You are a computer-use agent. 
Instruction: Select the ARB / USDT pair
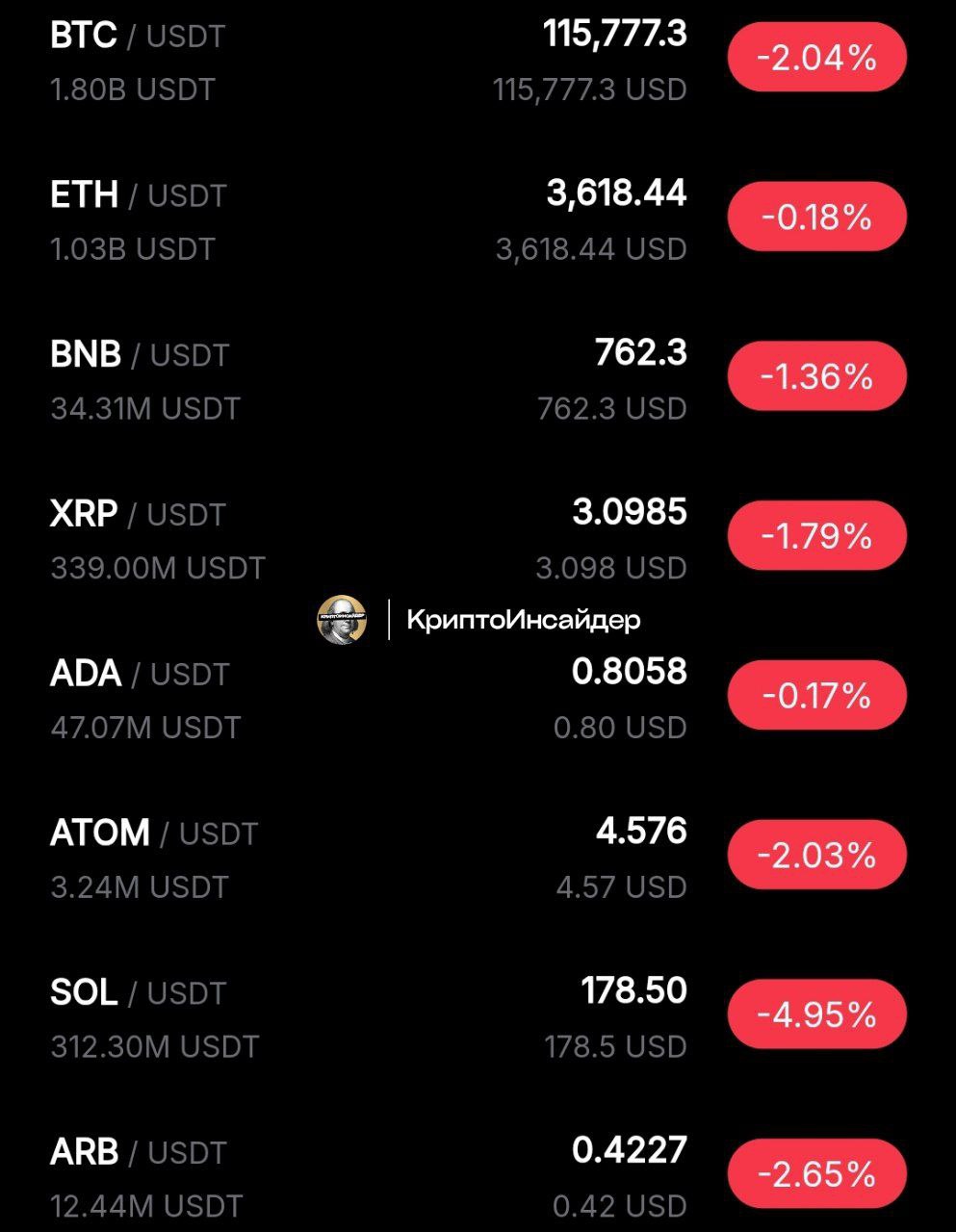(478, 1175)
